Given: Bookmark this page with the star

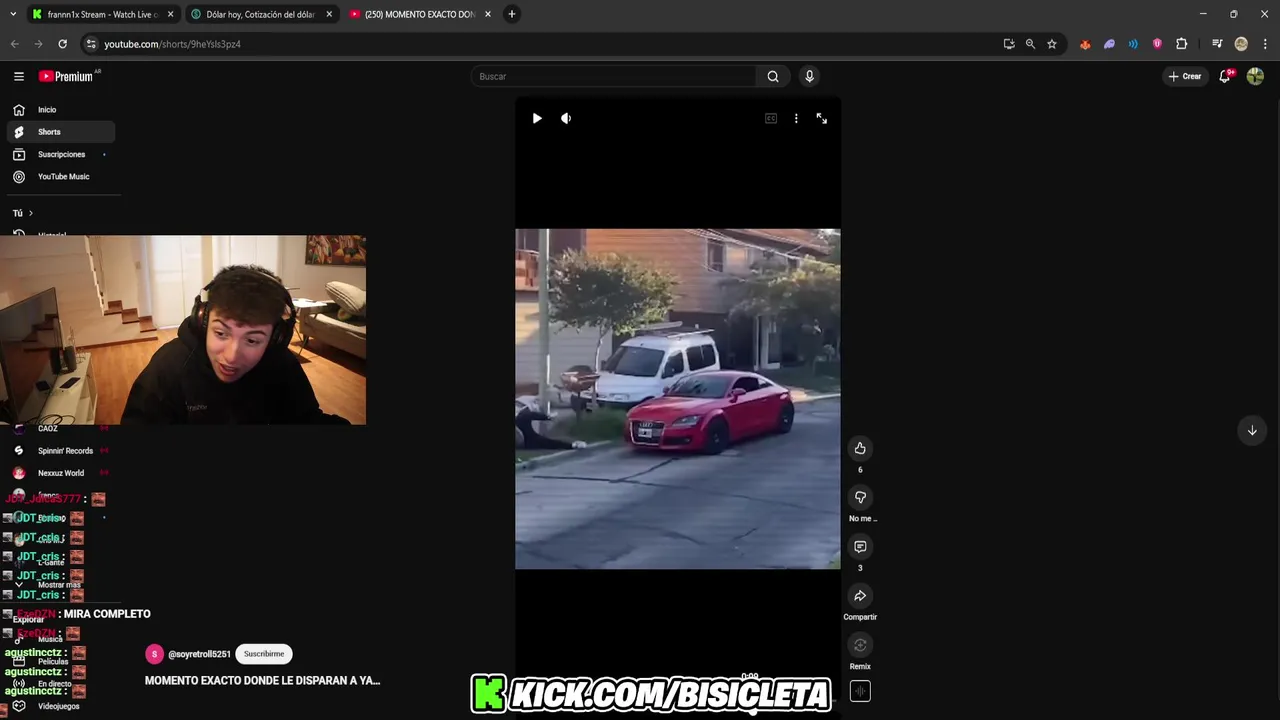Looking at the screenshot, I should coord(1052,44).
